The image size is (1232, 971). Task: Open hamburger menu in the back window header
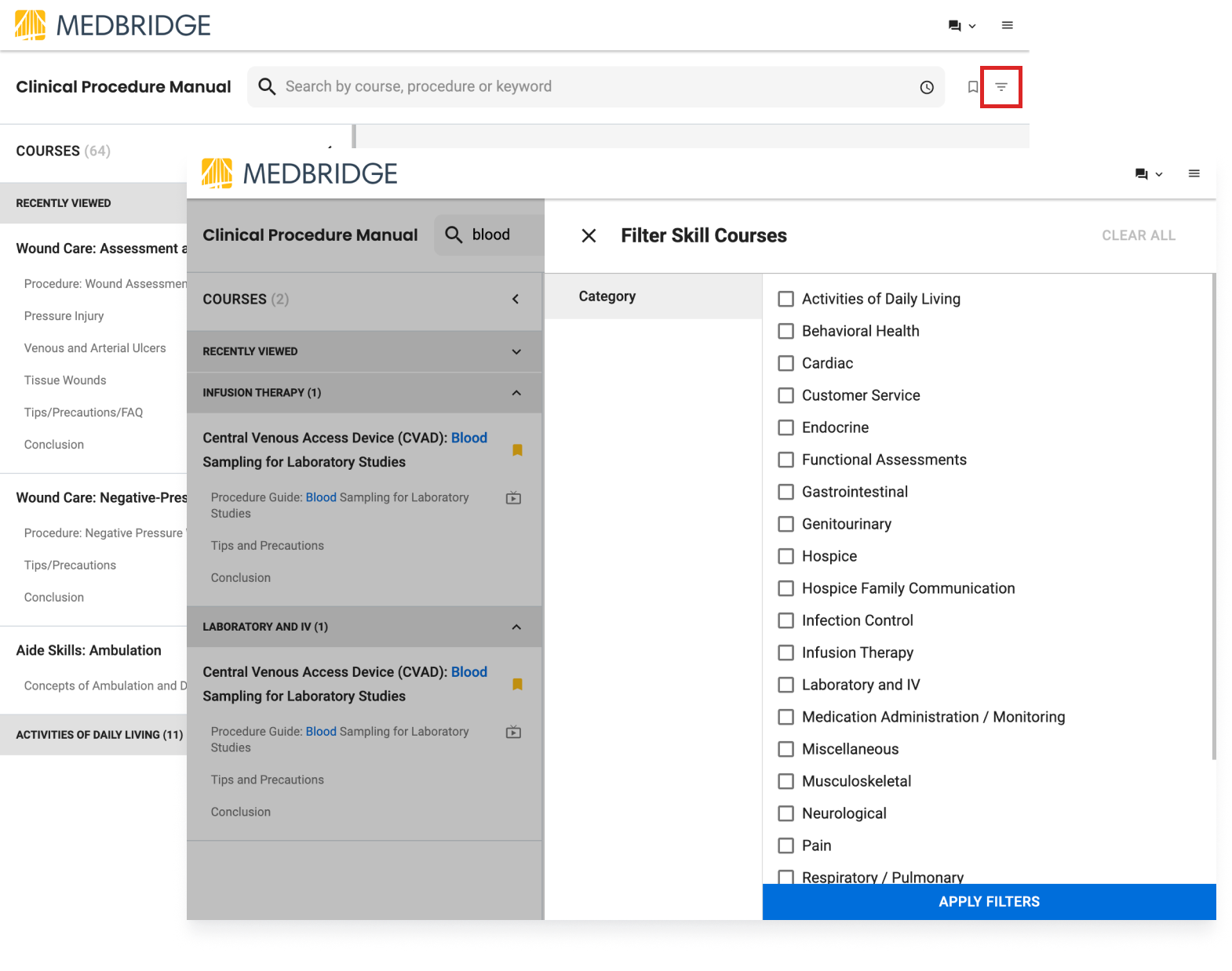[1008, 26]
